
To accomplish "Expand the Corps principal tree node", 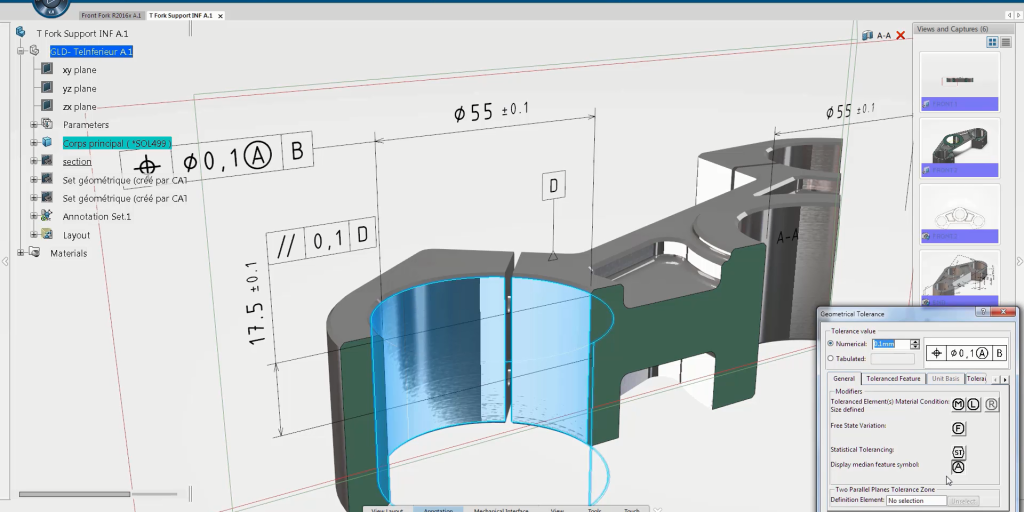I will pyautogui.click(x=33, y=142).
